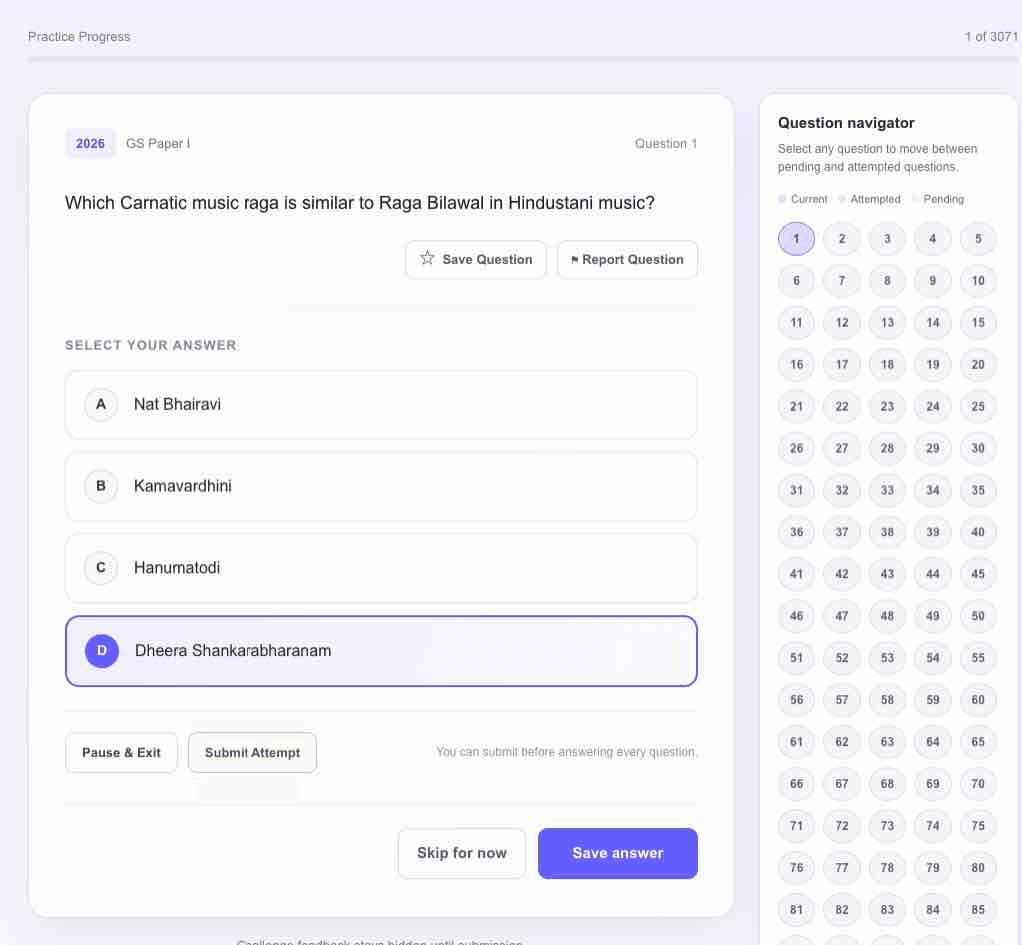Jump to question 9
The width and height of the screenshot is (1022, 945).
coord(933,281)
